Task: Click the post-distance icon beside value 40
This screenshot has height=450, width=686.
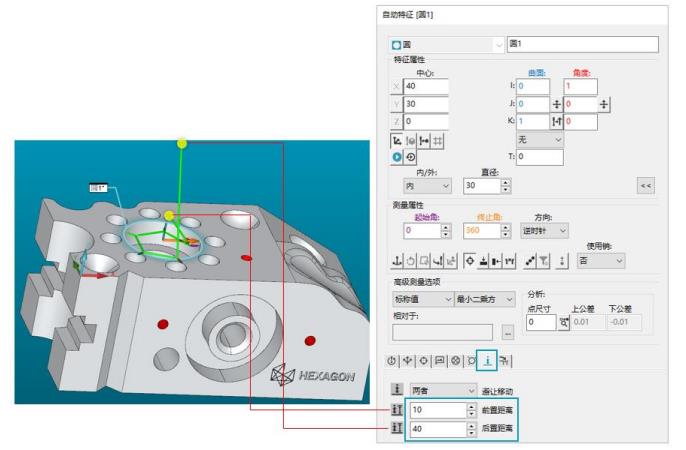Action: click(397, 429)
